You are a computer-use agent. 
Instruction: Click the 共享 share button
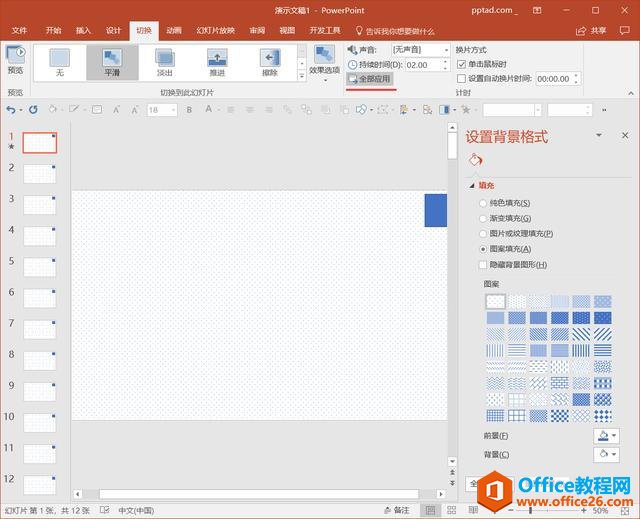click(593, 30)
